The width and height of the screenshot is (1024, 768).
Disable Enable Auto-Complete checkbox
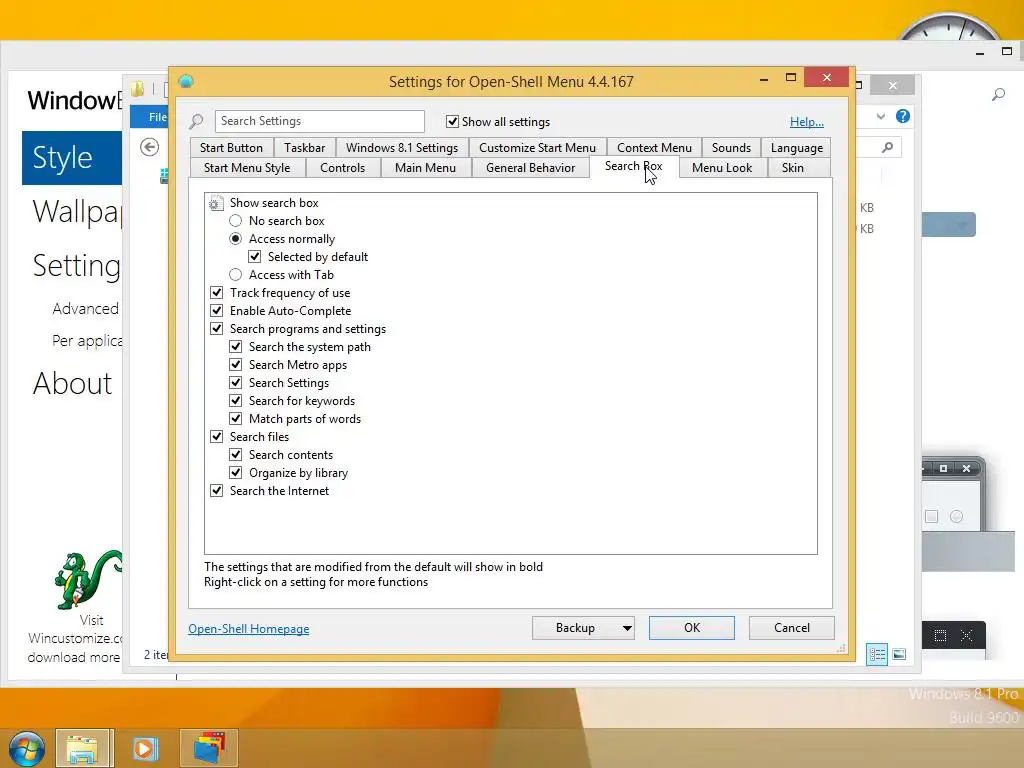tap(216, 311)
